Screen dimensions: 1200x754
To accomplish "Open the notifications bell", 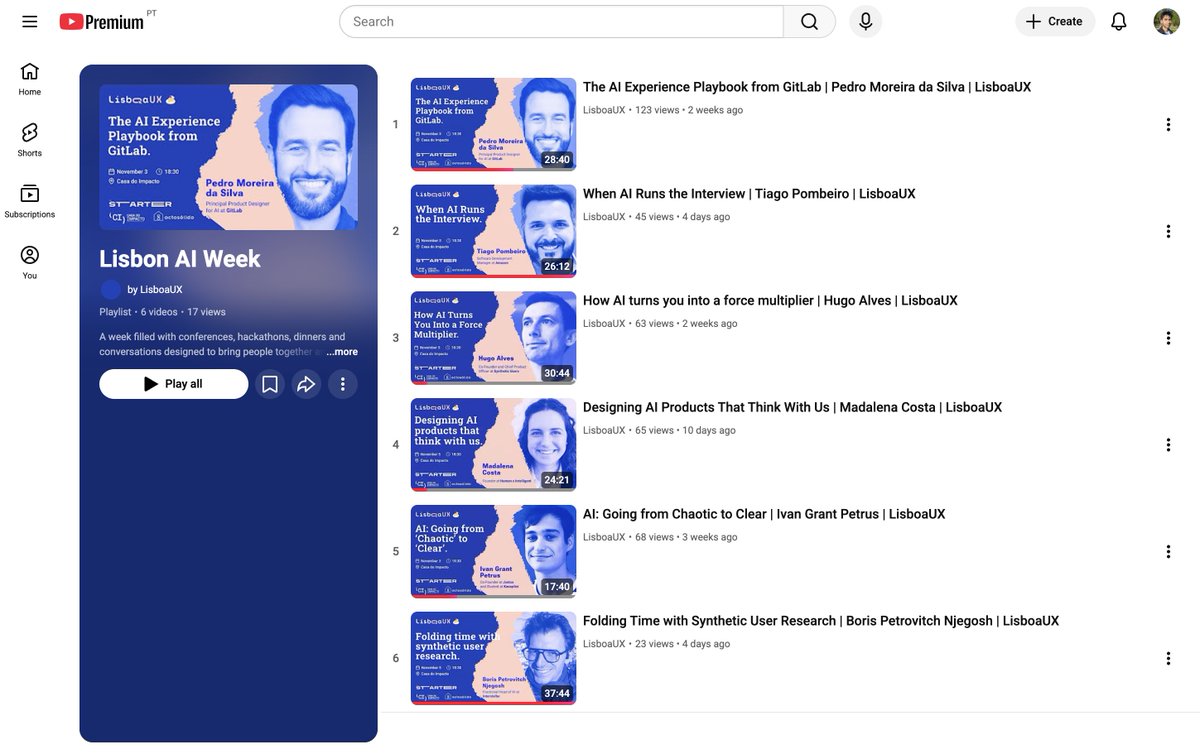I will point(1119,22).
